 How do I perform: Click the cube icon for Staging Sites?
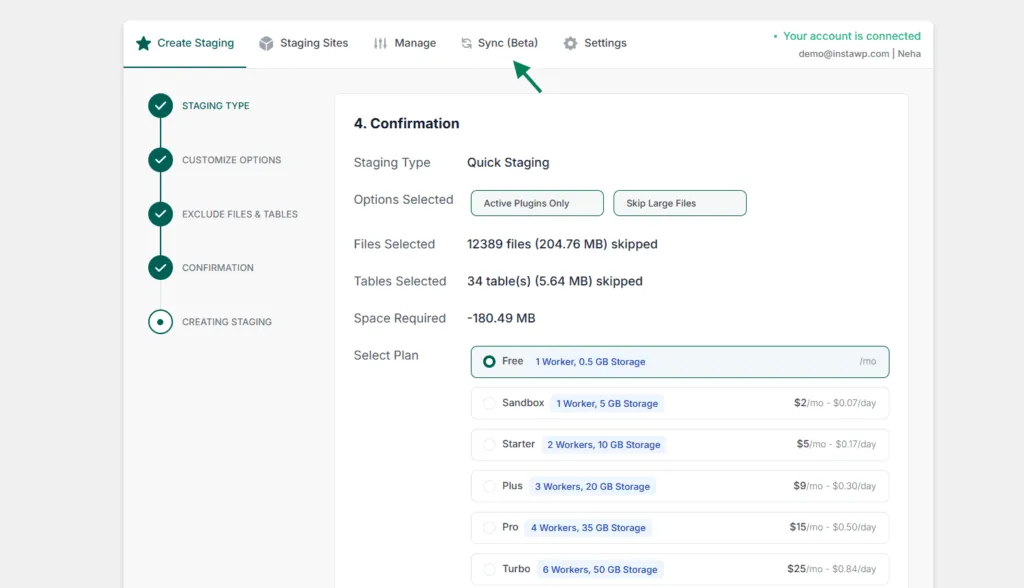266,43
